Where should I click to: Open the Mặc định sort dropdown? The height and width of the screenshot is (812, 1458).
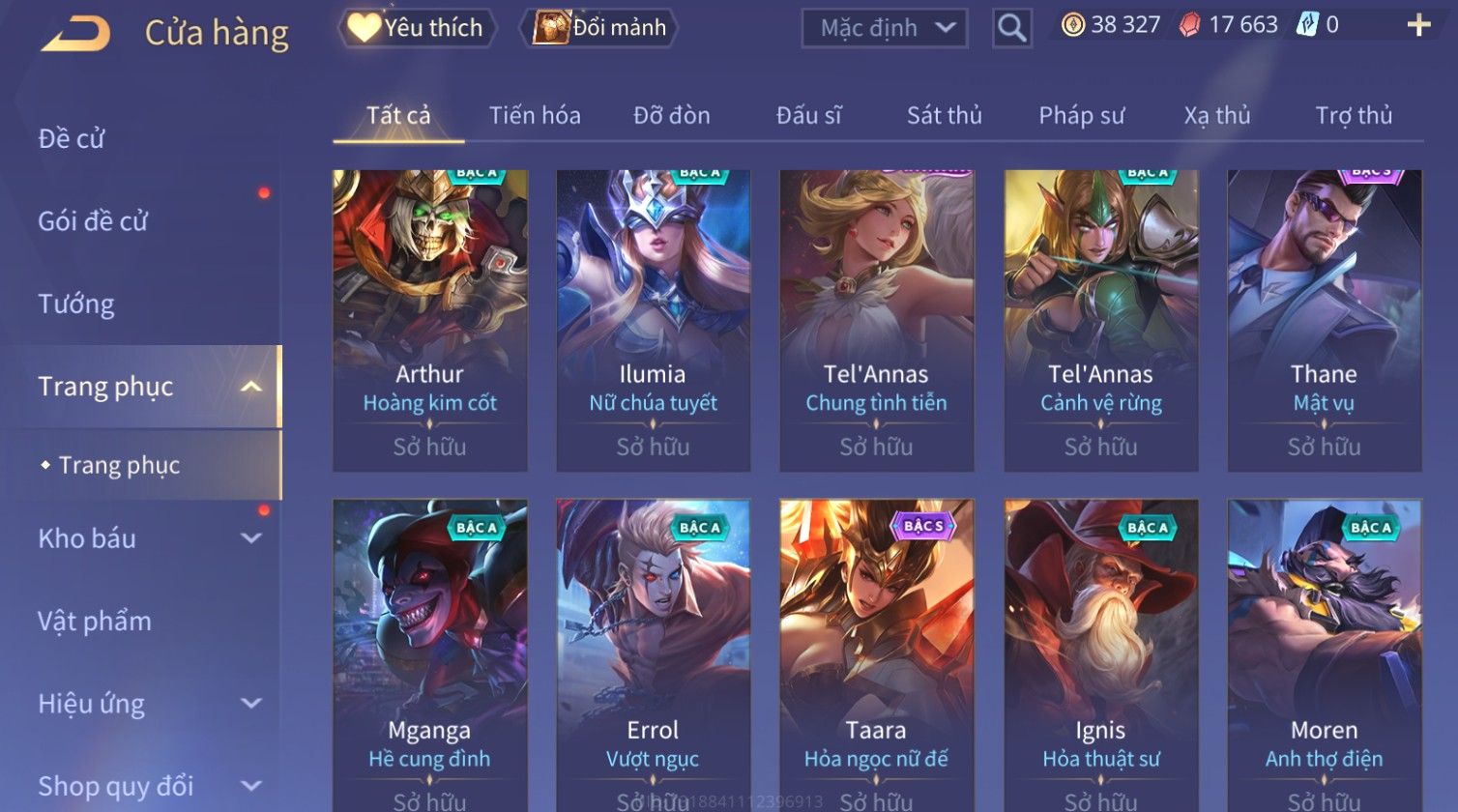pos(884,28)
